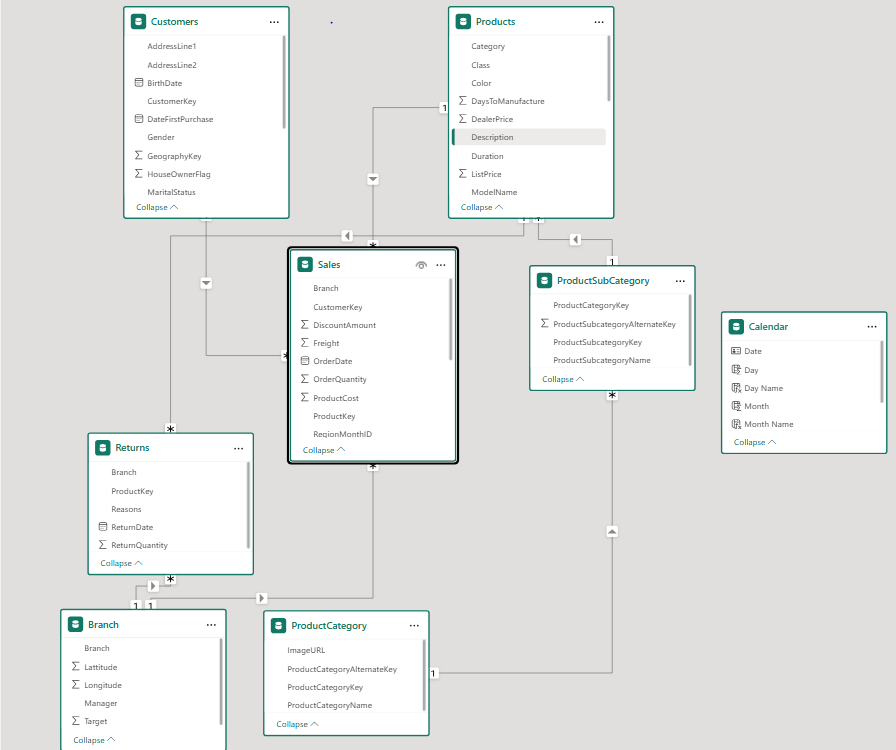Click the Branch table database icon
Image resolution: width=896 pixels, height=750 pixels.
click(75, 624)
